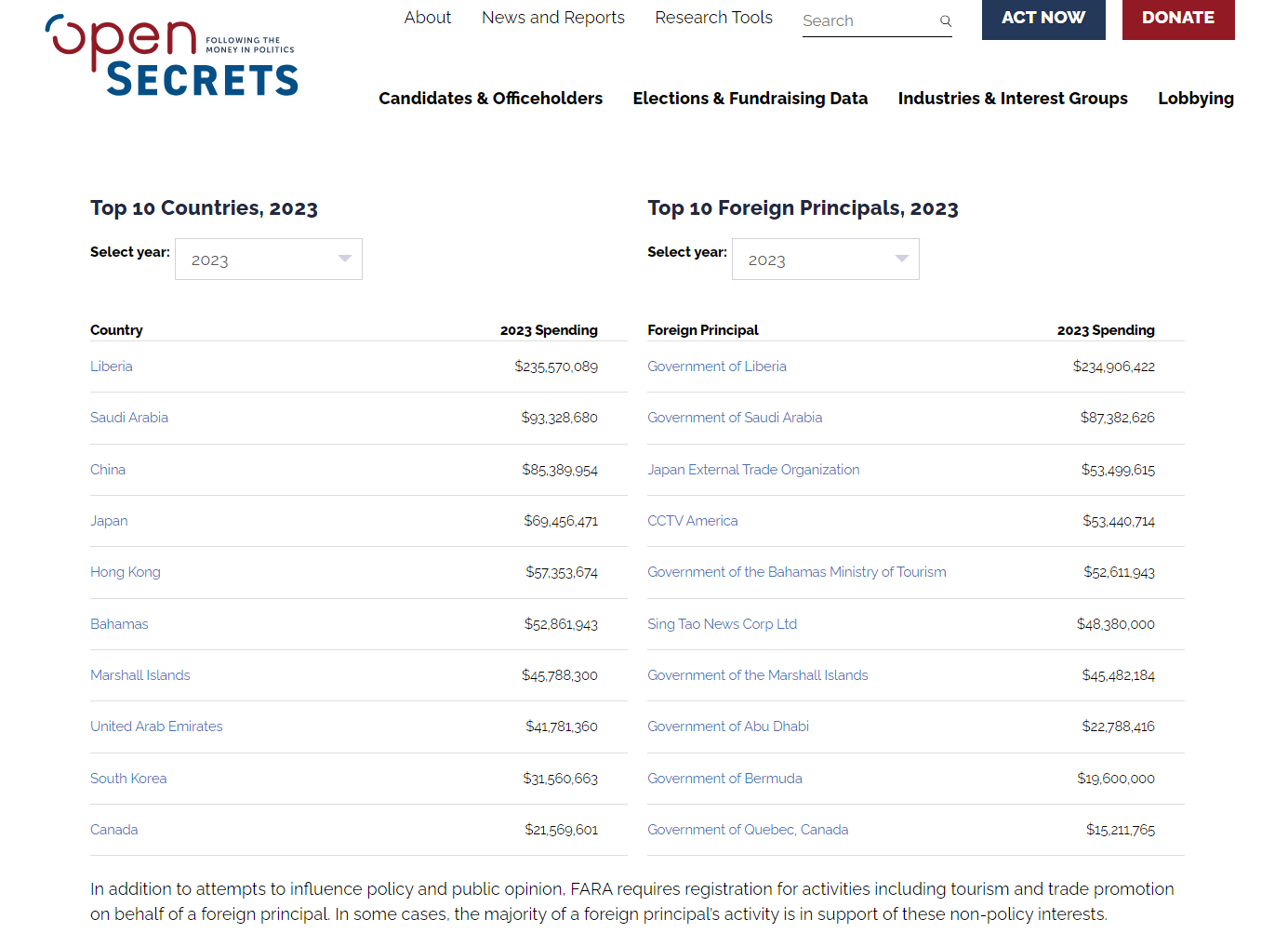Click the $234,906,422 spending value
This screenshot has width=1288, height=933.
pos(1114,367)
